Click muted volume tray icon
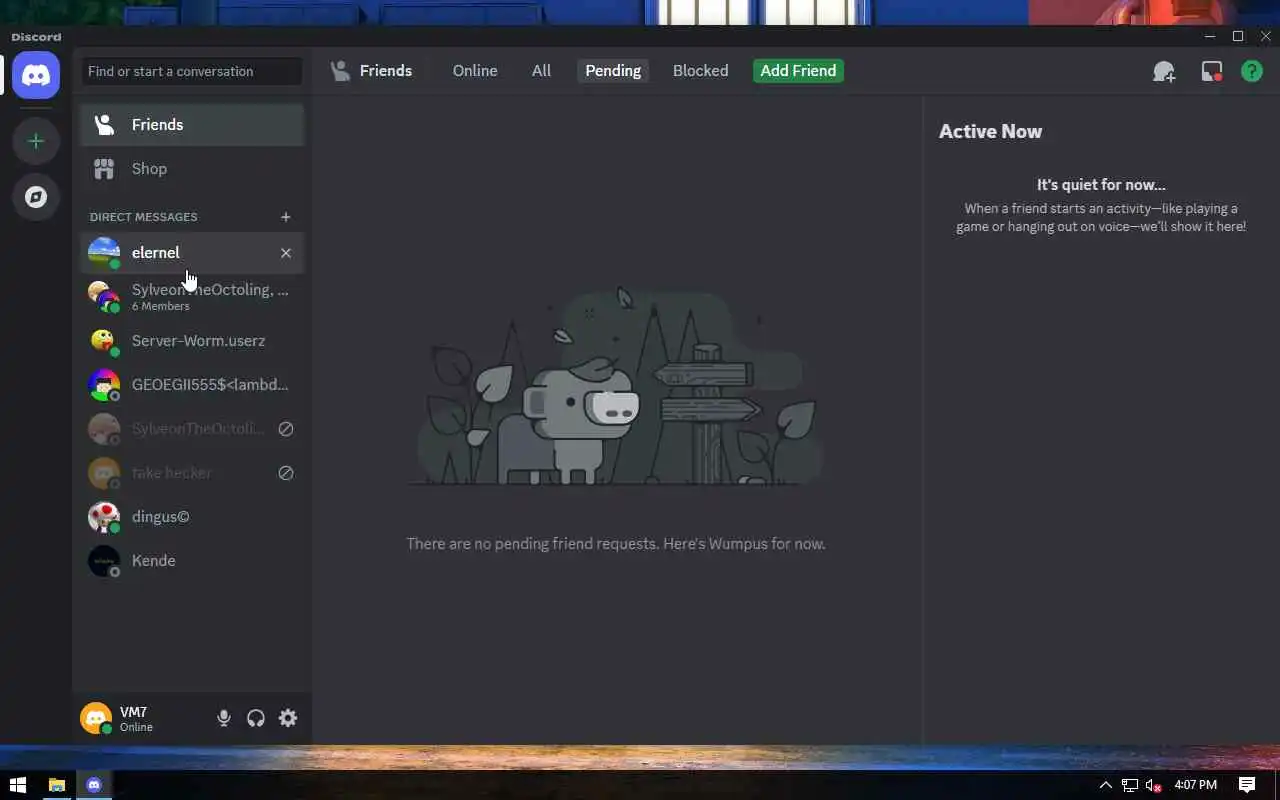The width and height of the screenshot is (1280, 800). (1153, 785)
